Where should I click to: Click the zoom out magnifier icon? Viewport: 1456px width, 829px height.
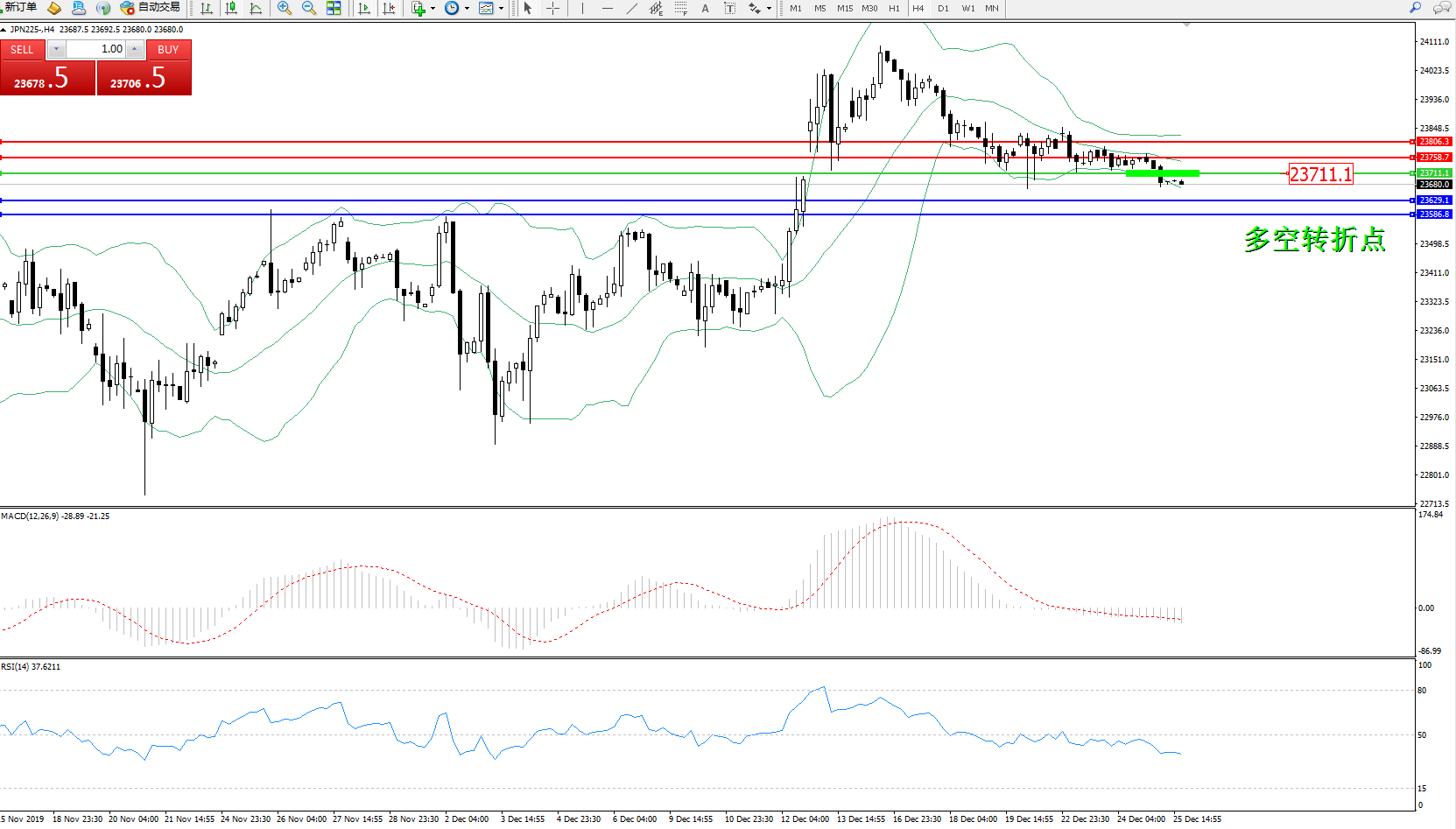point(308,8)
